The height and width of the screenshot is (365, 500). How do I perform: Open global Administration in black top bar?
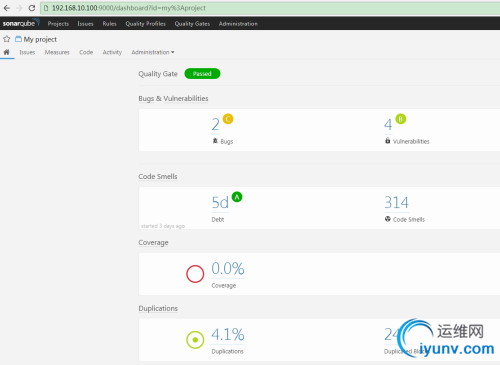[238, 24]
